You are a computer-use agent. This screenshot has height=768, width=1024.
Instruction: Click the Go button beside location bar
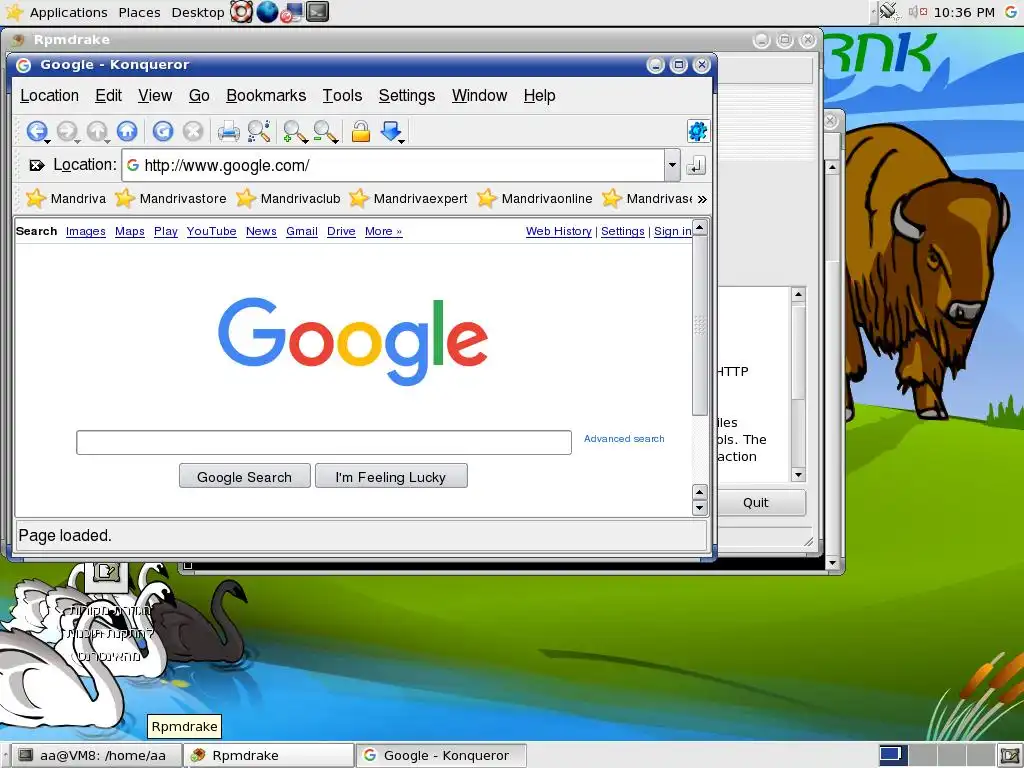(696, 165)
